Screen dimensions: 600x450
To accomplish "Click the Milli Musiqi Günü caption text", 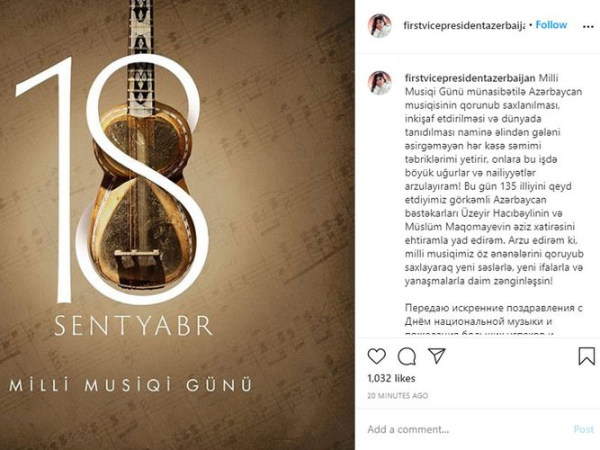I will pos(130,385).
